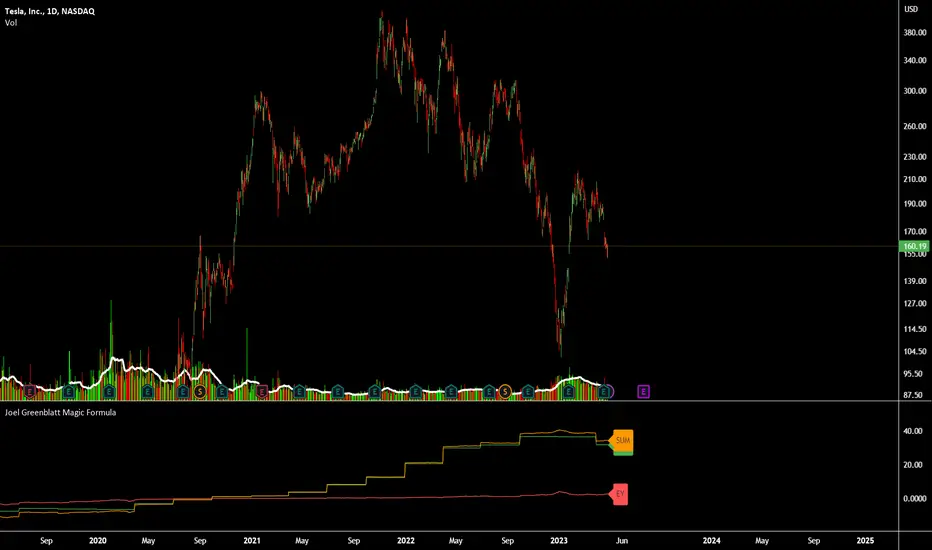Click the 2020 label on time axis
932x550 pixels.
[97, 540]
